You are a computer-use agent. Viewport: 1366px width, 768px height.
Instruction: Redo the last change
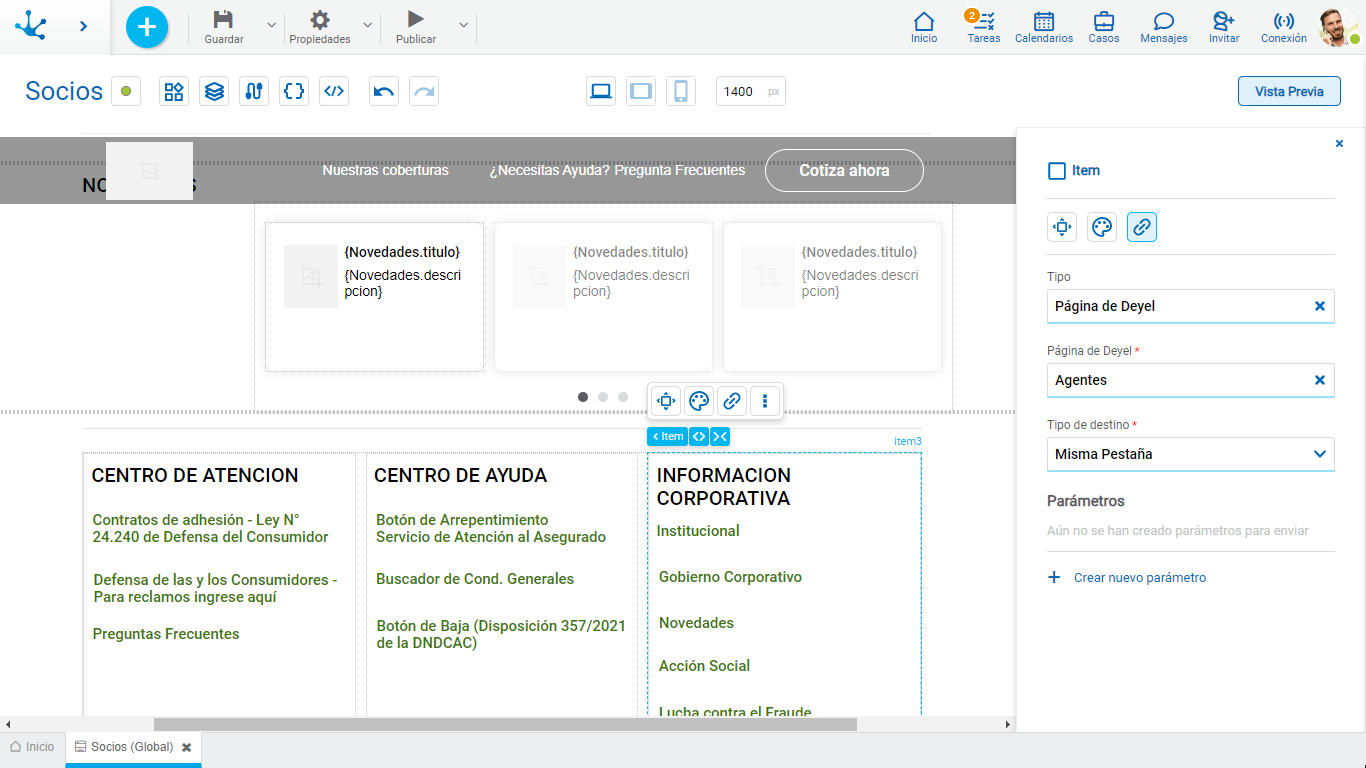coord(424,91)
